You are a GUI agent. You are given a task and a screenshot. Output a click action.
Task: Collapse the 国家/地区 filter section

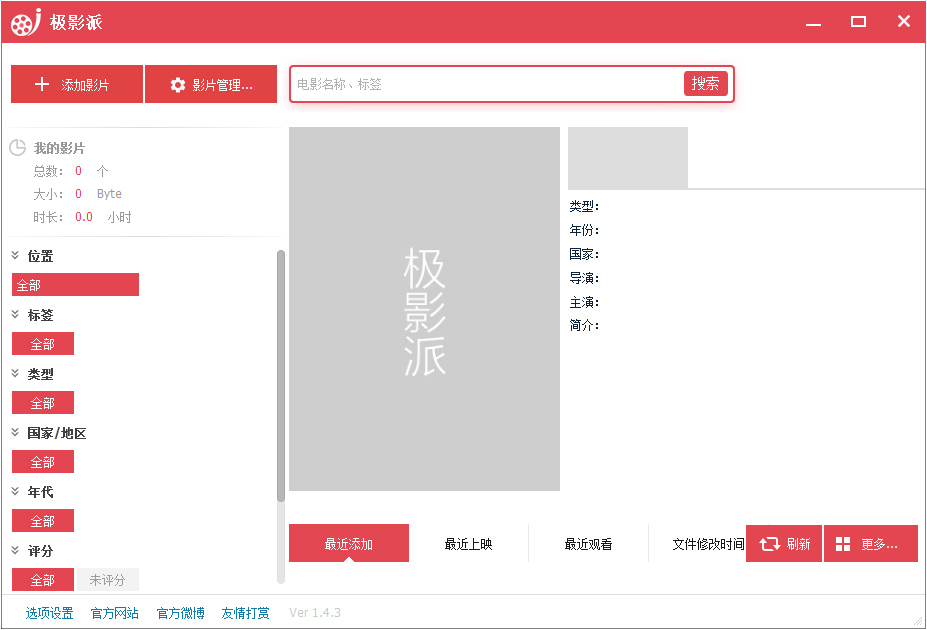tap(16, 433)
